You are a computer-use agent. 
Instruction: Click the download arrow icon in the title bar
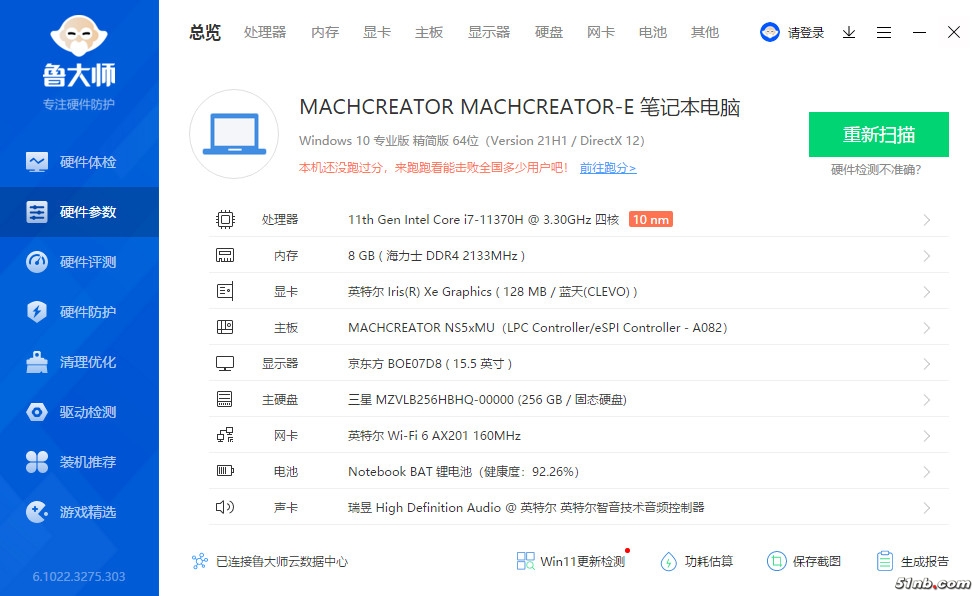849,32
